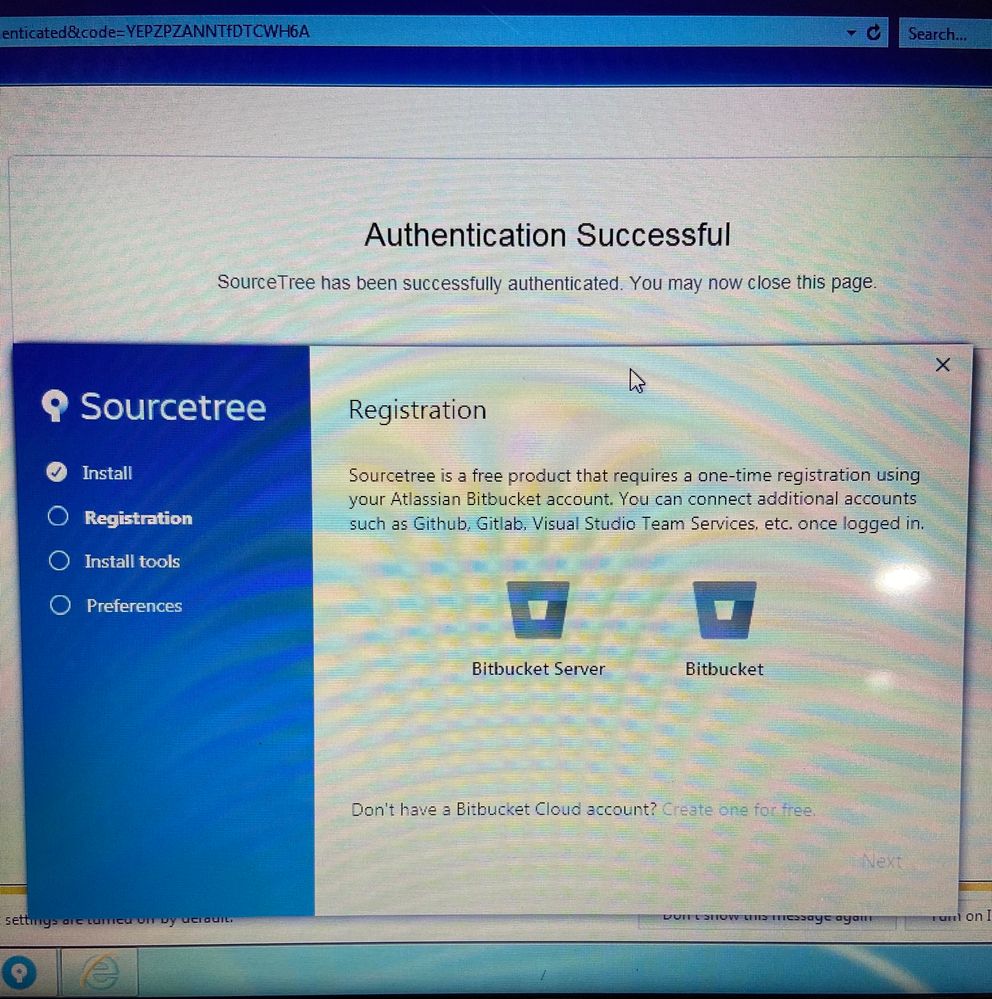Click the Sourcetree title text
The width and height of the screenshot is (992, 999).
pyautogui.click(x=173, y=406)
